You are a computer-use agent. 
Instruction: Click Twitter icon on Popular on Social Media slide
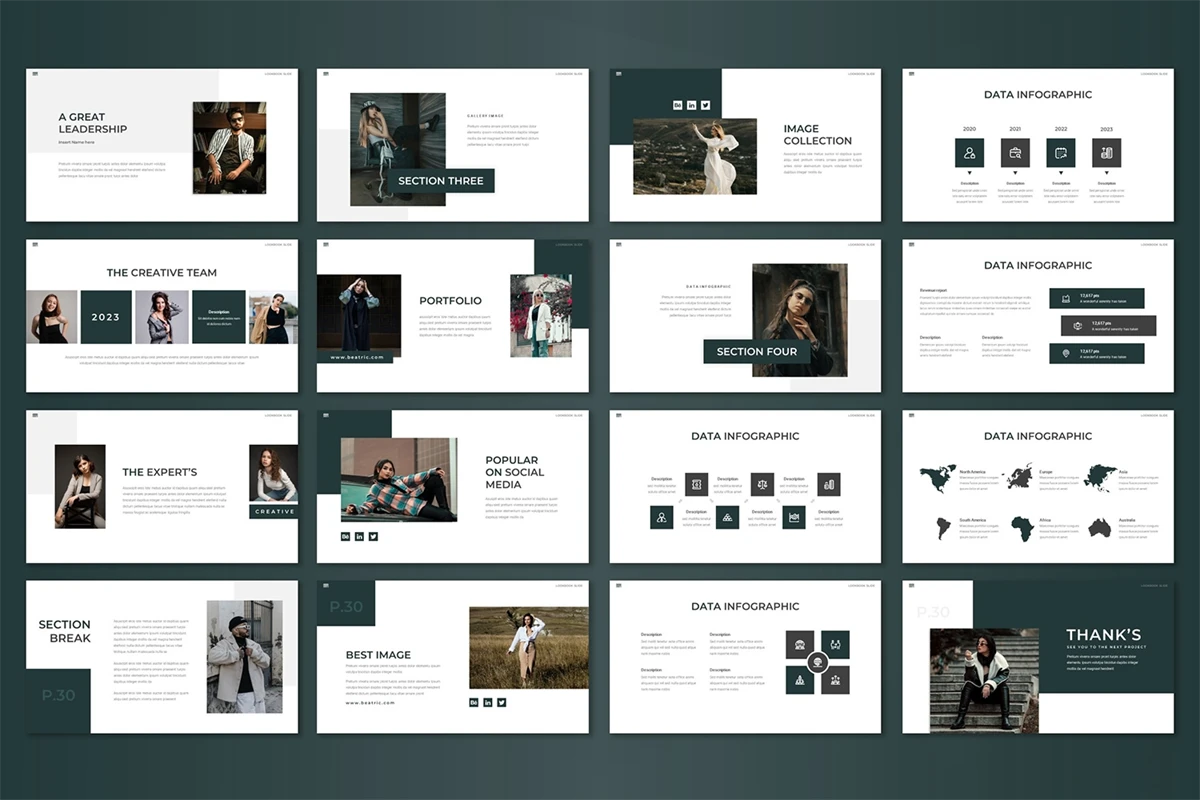(x=374, y=537)
